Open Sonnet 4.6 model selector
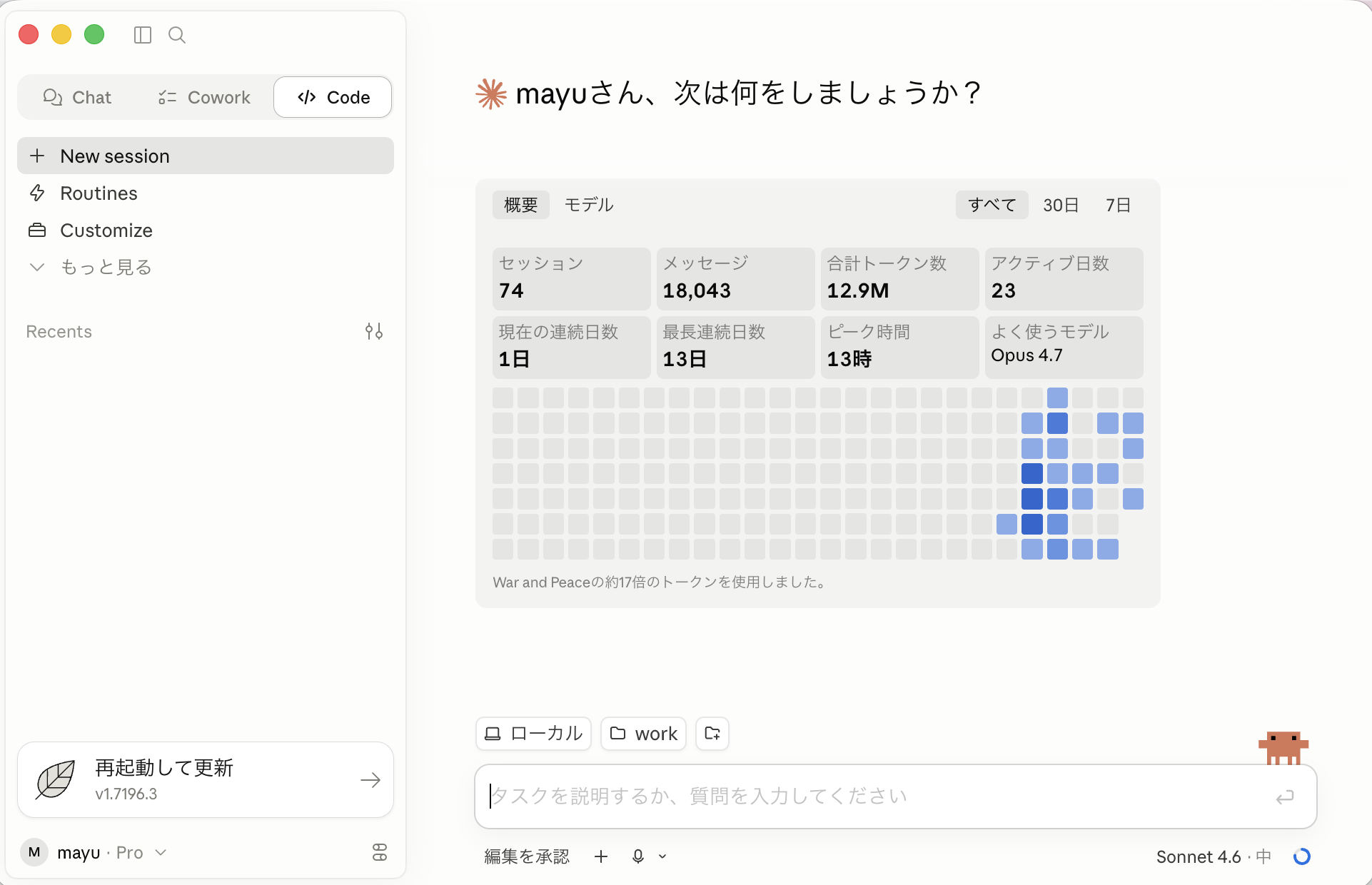The image size is (1372, 885). point(1214,856)
